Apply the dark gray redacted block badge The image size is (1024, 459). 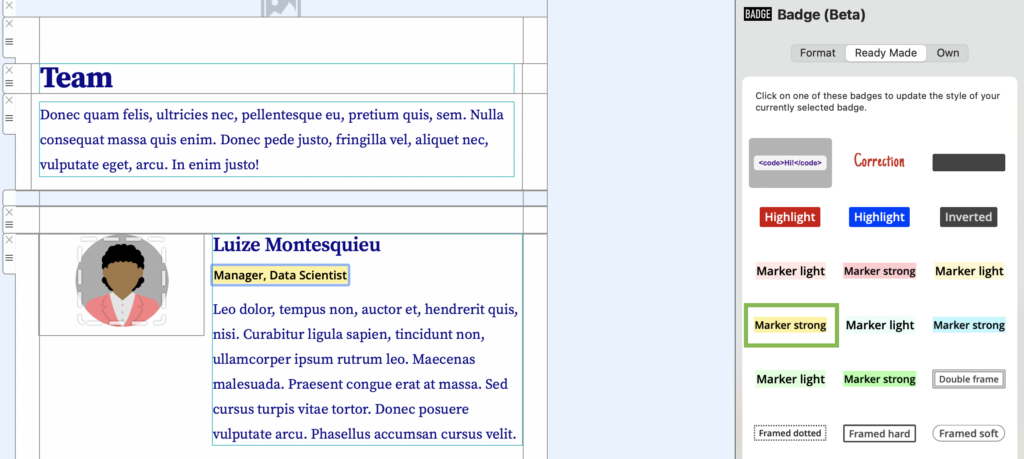pyautogui.click(x=968, y=163)
